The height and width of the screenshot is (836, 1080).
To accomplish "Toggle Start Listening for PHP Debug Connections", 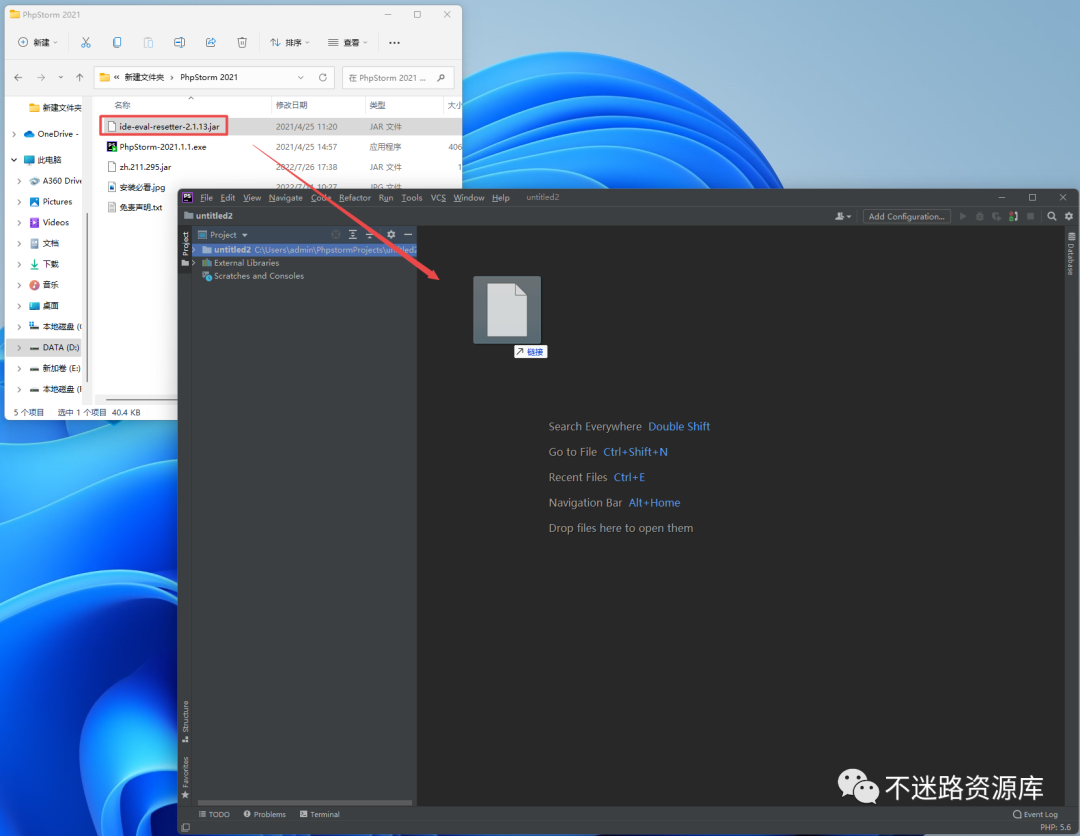I will point(1013,216).
